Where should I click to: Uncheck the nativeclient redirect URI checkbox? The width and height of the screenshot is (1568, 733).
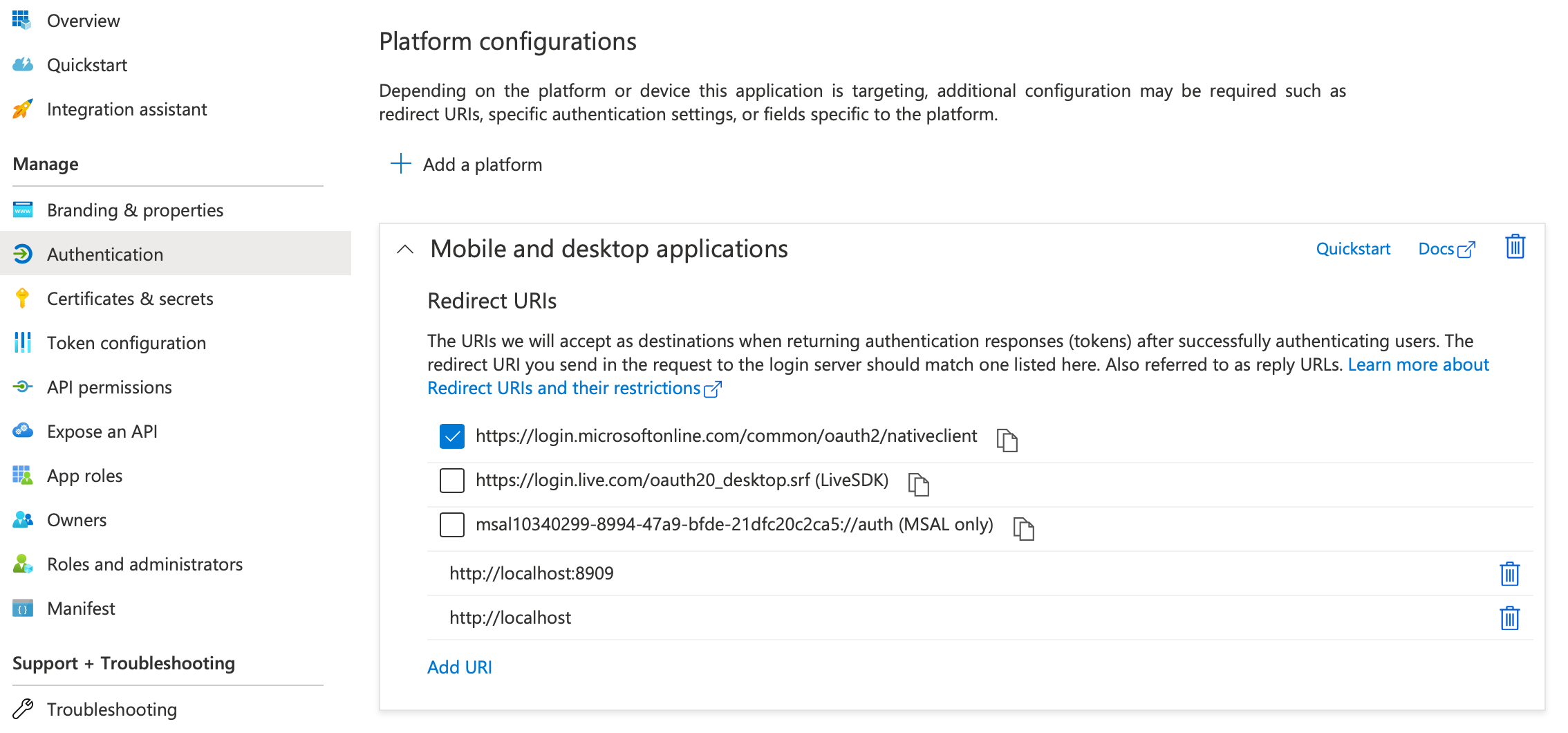[x=452, y=436]
